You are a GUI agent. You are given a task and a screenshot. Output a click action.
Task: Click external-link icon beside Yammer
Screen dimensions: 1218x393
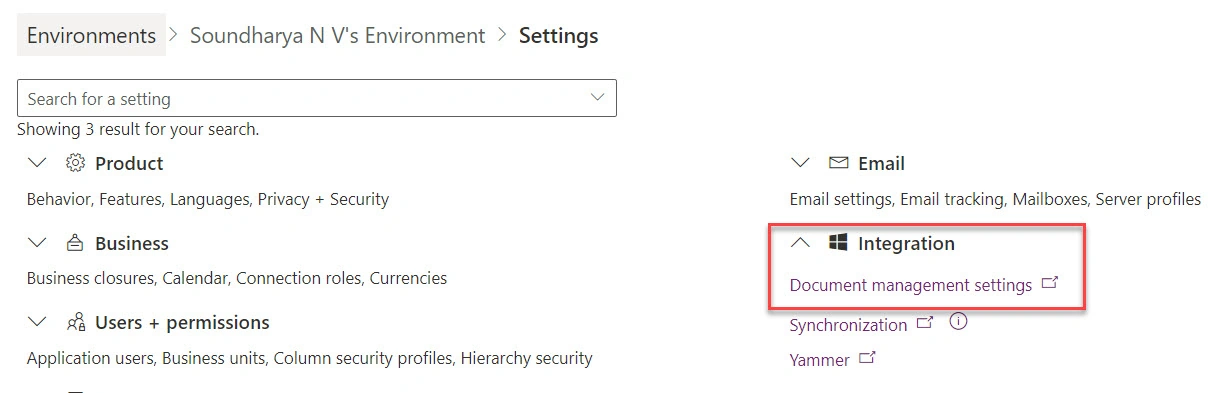pos(867,357)
